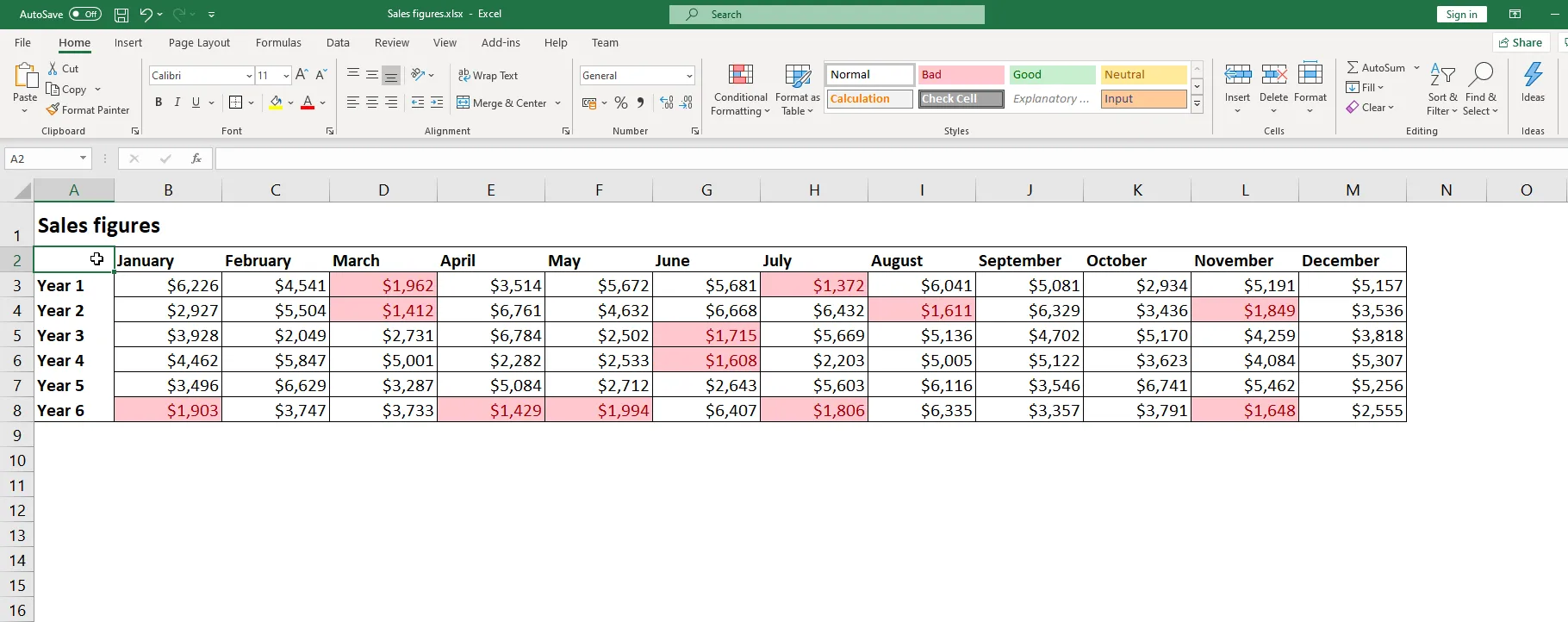This screenshot has width=1568, height=622.
Task: Toggle Align Left
Action: (353, 103)
